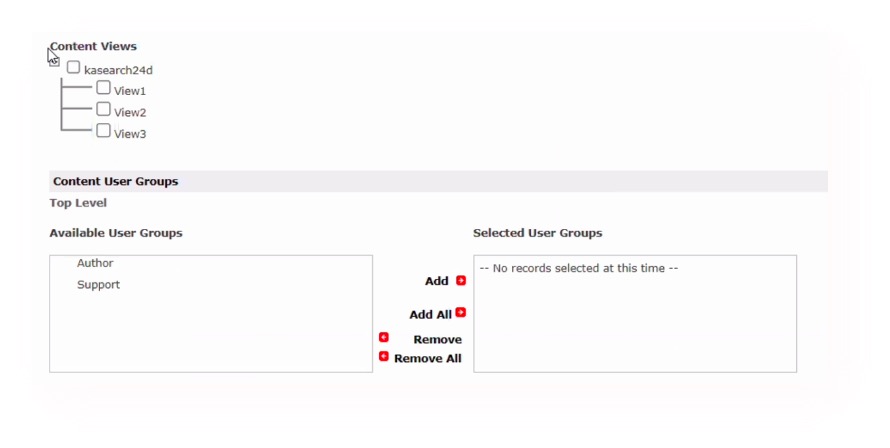Viewport: 890px width, 448px height.
Task: Collapse the kasearch24d tree node
Action: point(54,61)
